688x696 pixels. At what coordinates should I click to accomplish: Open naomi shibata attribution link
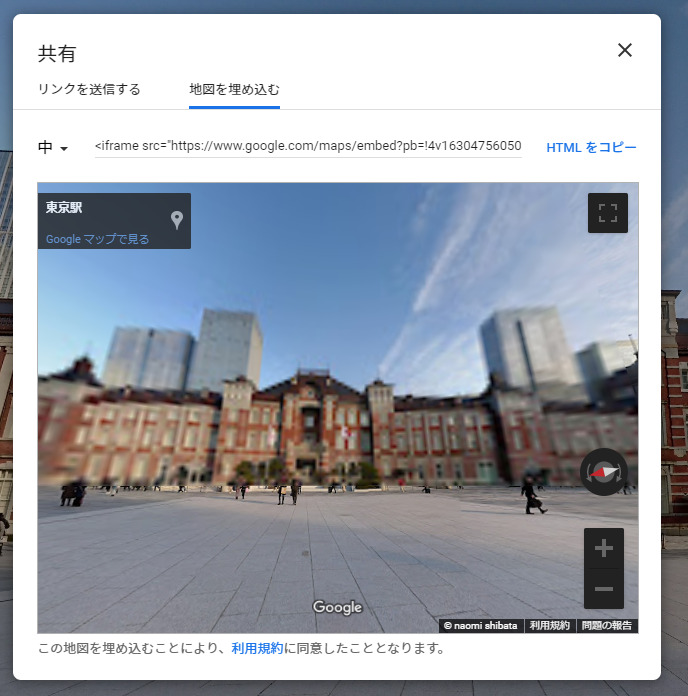[x=481, y=625]
